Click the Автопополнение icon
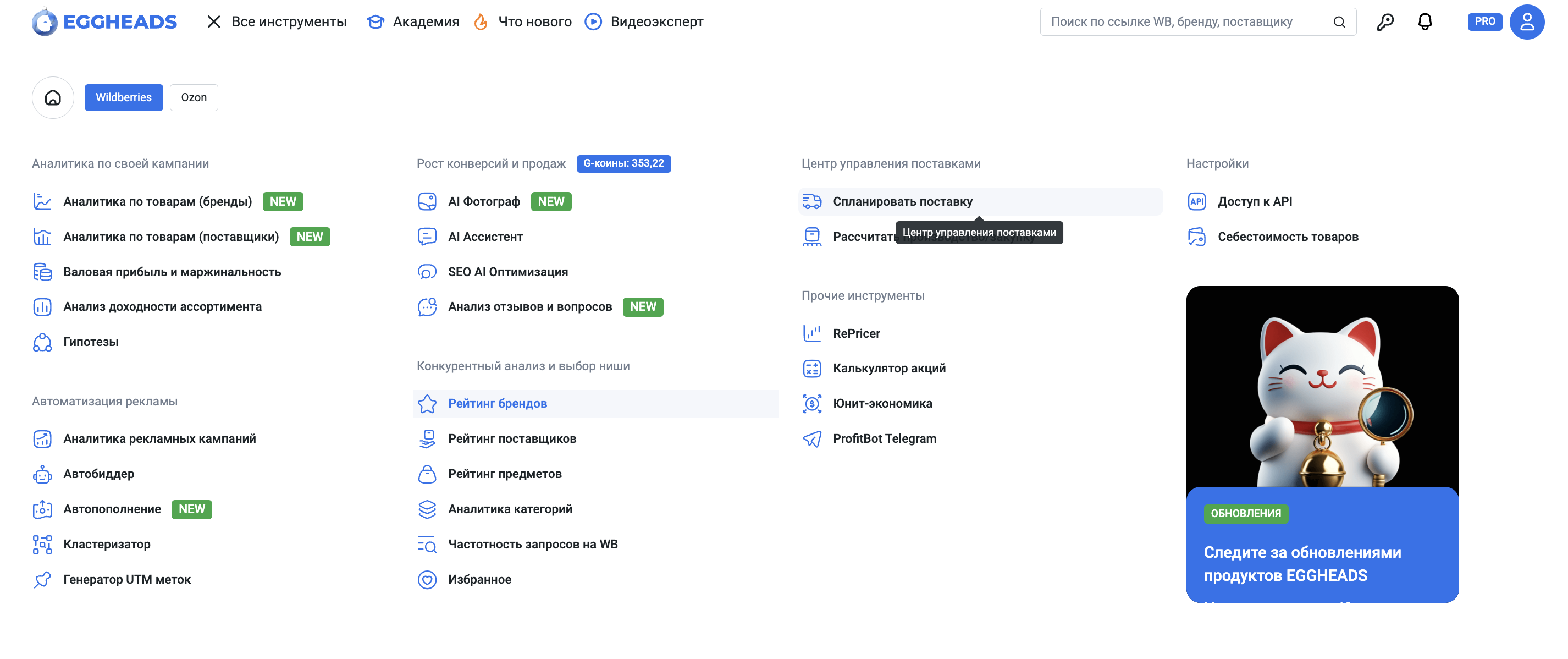 [x=42, y=510]
